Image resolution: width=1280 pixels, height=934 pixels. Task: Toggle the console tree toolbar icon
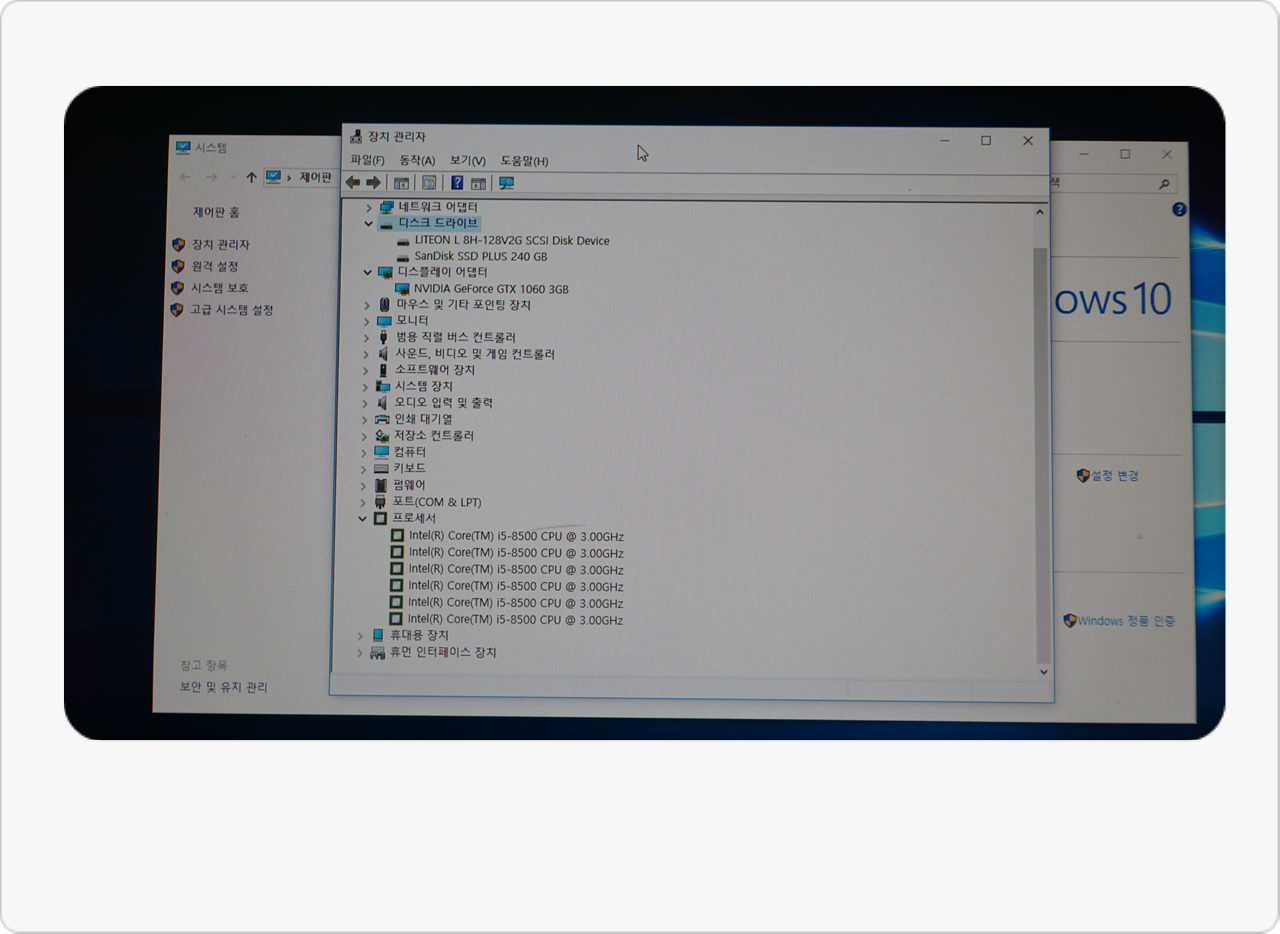401,183
